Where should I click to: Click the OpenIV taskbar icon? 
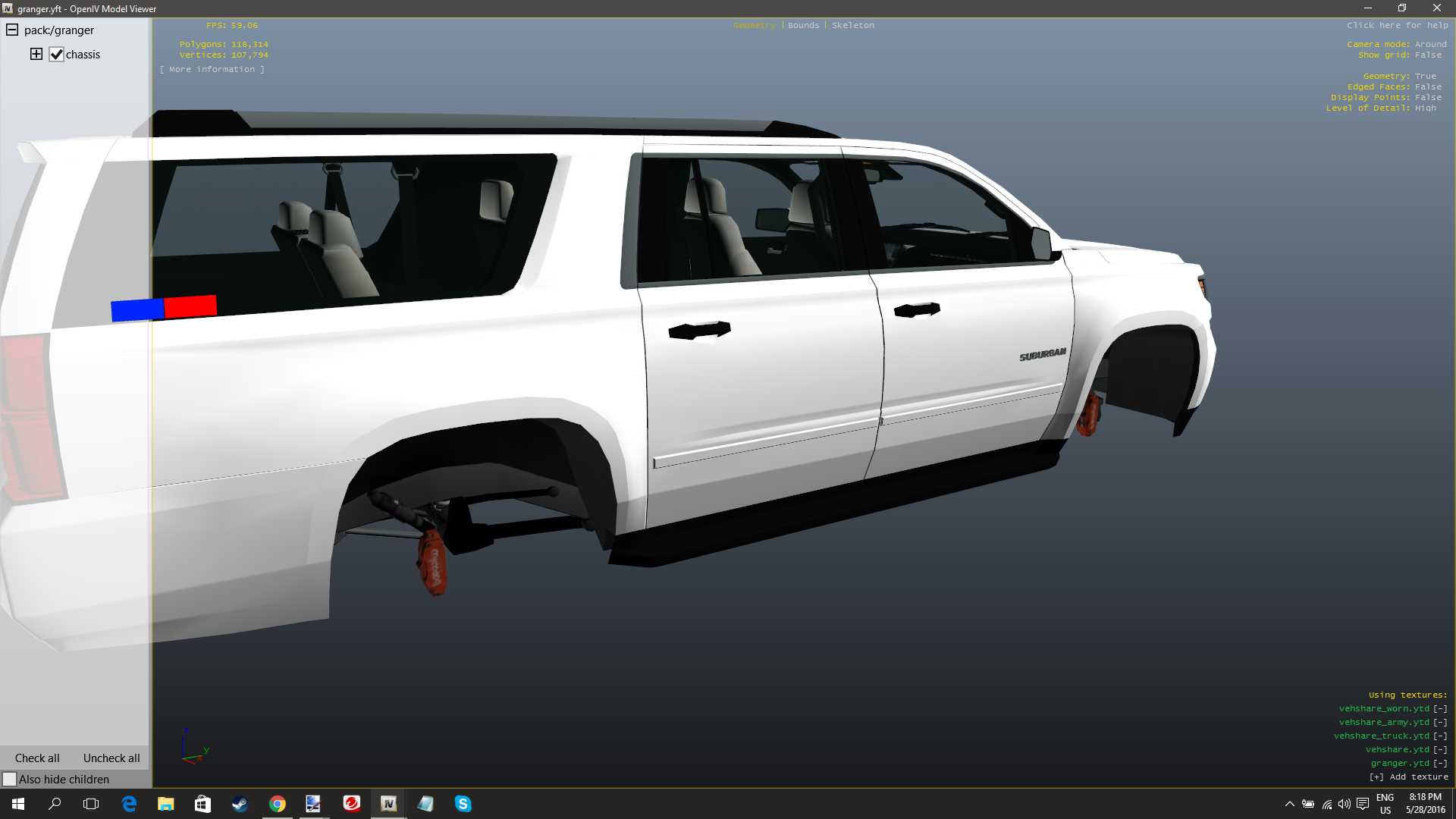[388, 804]
